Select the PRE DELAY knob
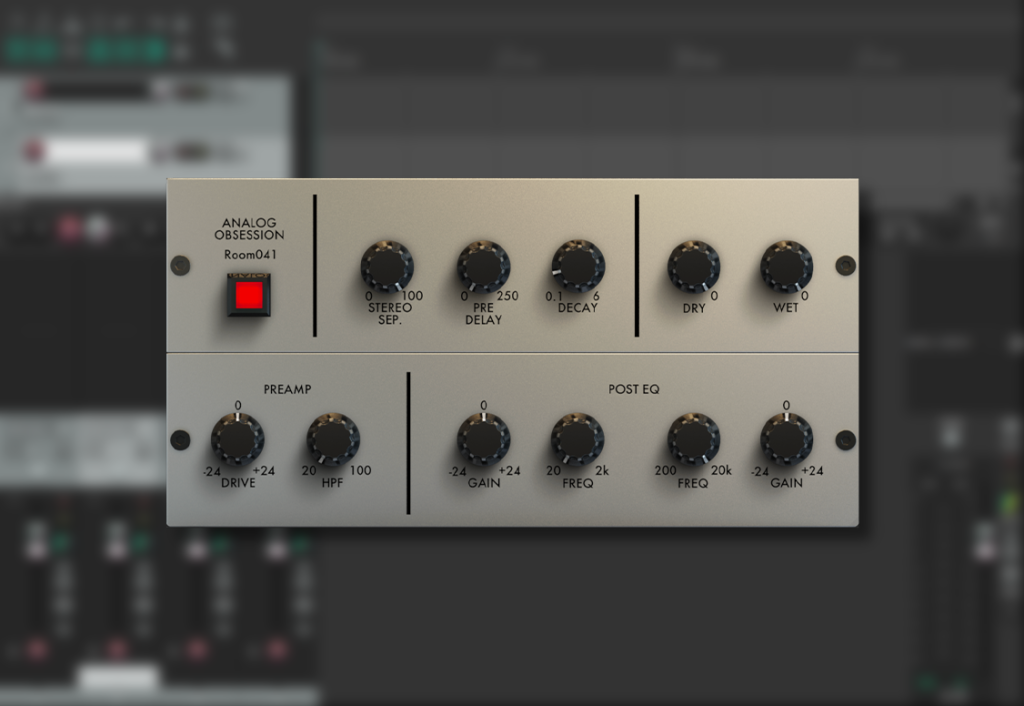 tap(483, 267)
